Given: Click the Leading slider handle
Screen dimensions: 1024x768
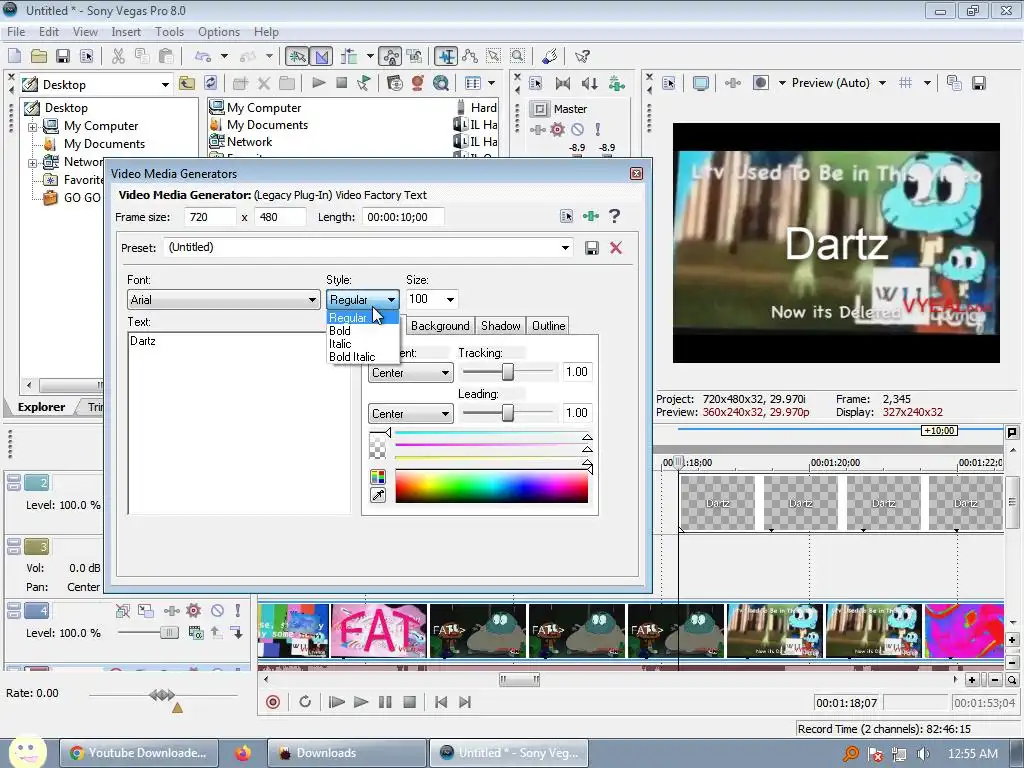Looking at the screenshot, I should coord(507,413).
